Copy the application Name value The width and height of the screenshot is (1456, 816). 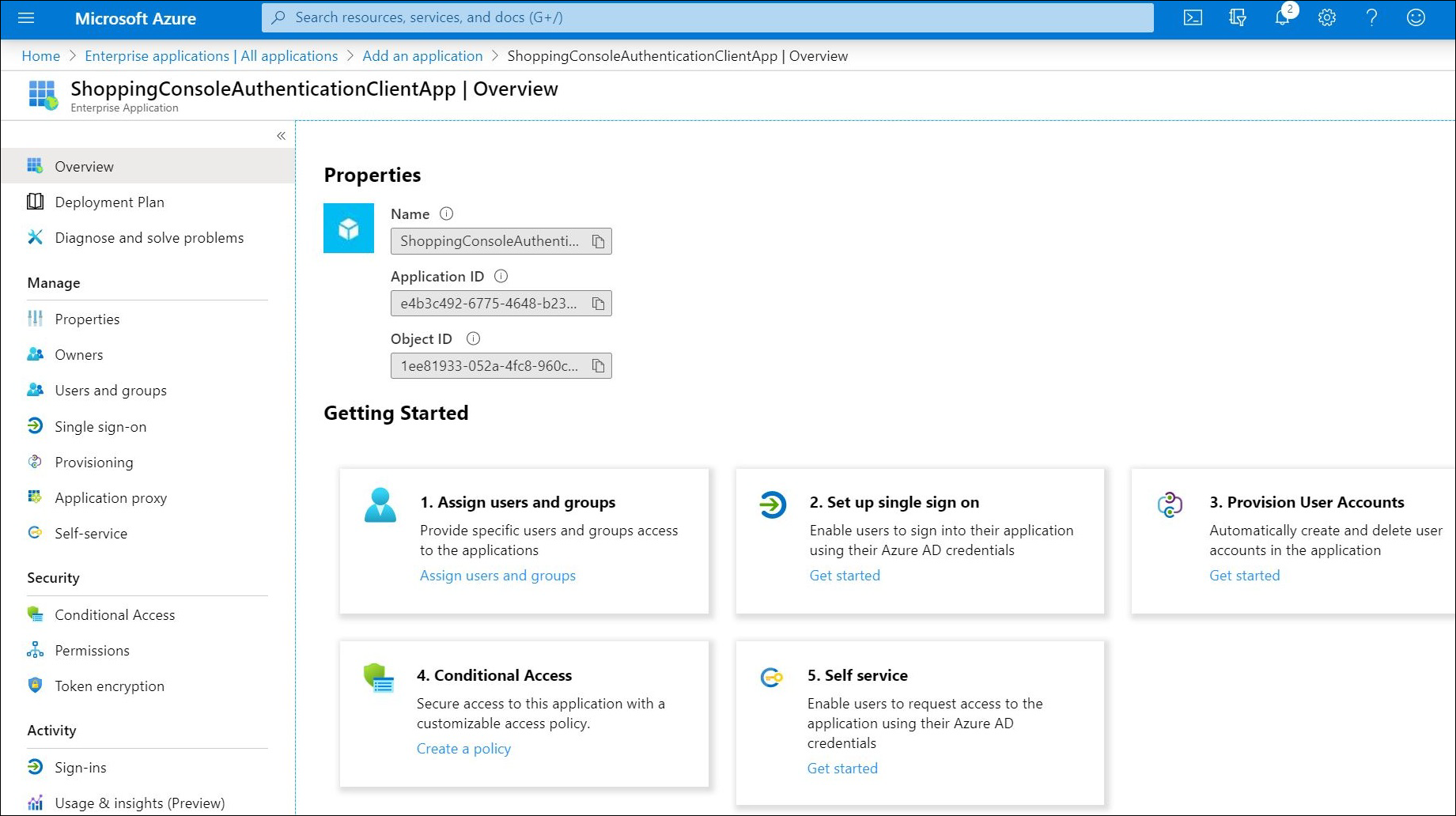coord(599,241)
